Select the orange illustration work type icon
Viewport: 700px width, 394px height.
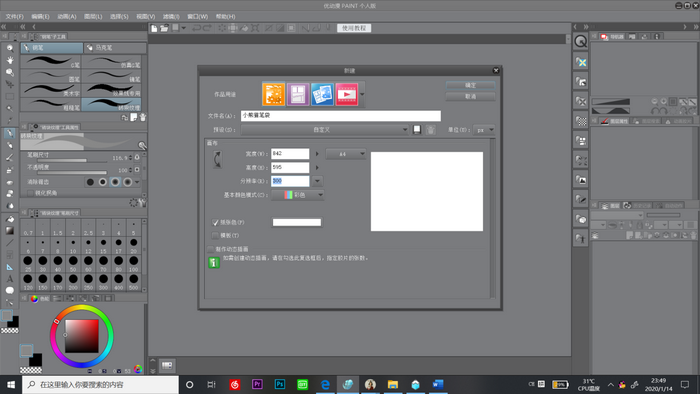point(273,94)
